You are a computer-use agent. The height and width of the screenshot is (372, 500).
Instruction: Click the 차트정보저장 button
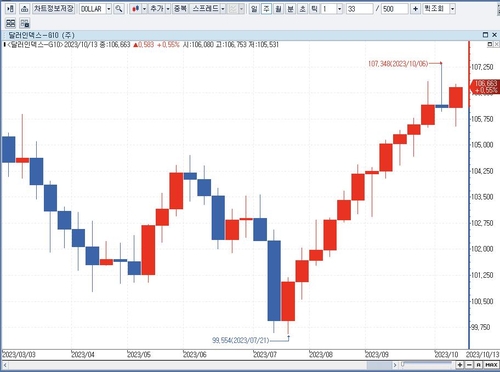pyautogui.click(x=53, y=9)
